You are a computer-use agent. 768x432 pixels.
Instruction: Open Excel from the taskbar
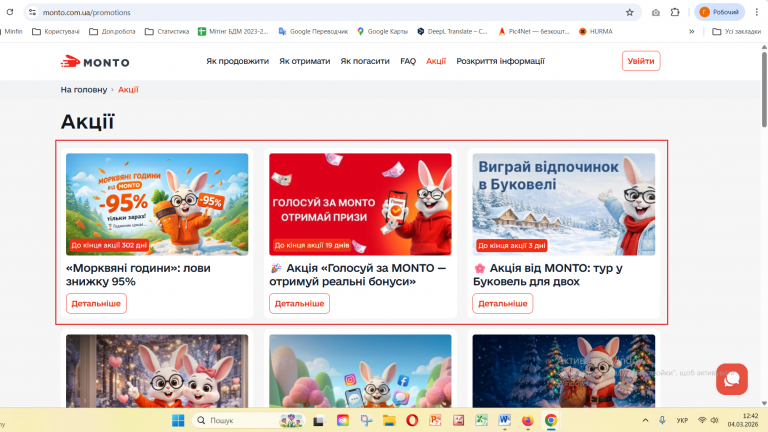click(x=482, y=420)
